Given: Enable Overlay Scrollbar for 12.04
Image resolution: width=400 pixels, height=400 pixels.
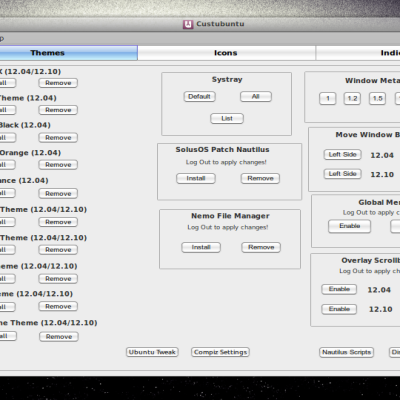Looking at the screenshot, I should tap(339, 289).
